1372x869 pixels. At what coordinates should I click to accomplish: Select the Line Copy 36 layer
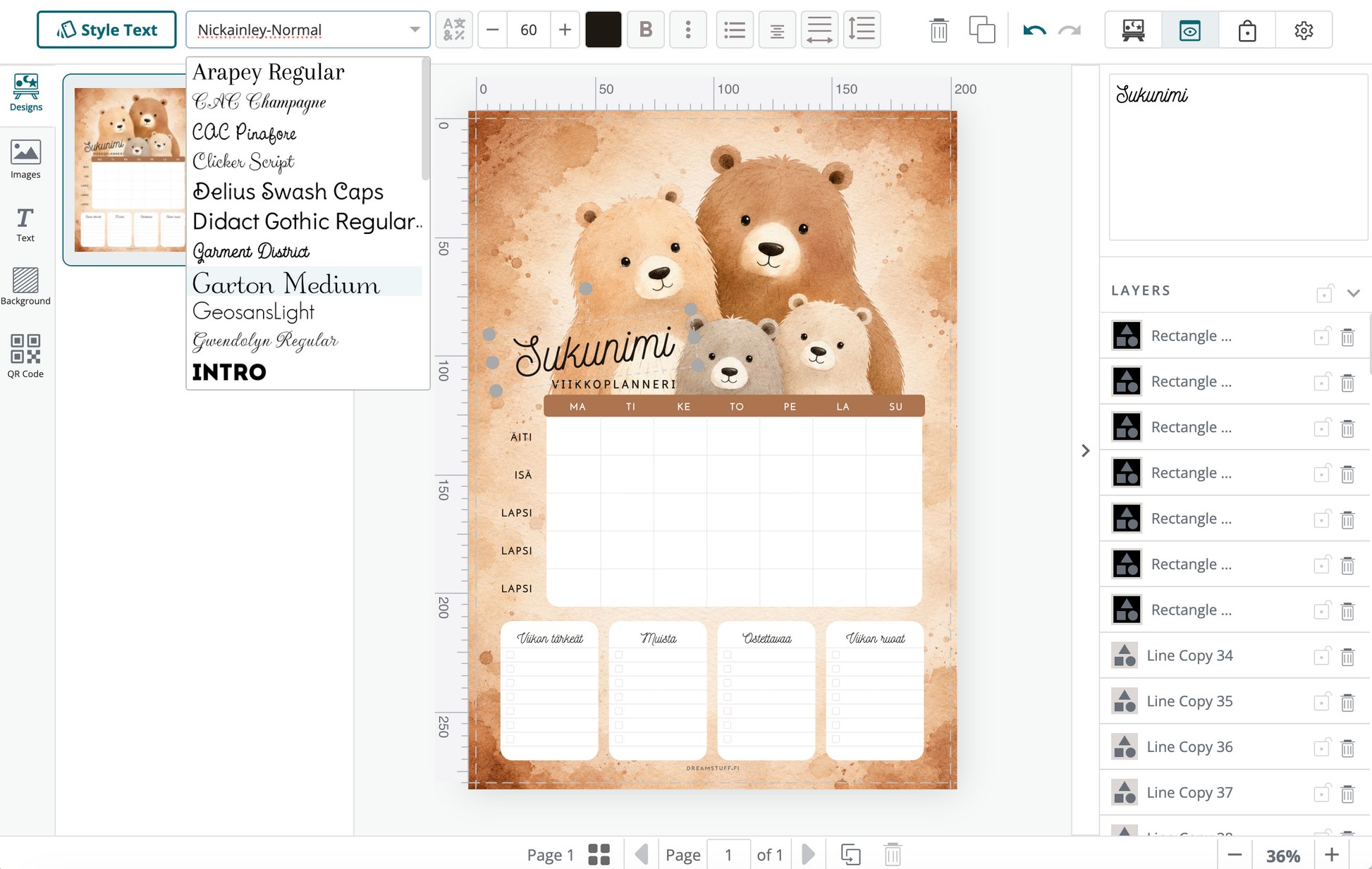click(x=1189, y=747)
